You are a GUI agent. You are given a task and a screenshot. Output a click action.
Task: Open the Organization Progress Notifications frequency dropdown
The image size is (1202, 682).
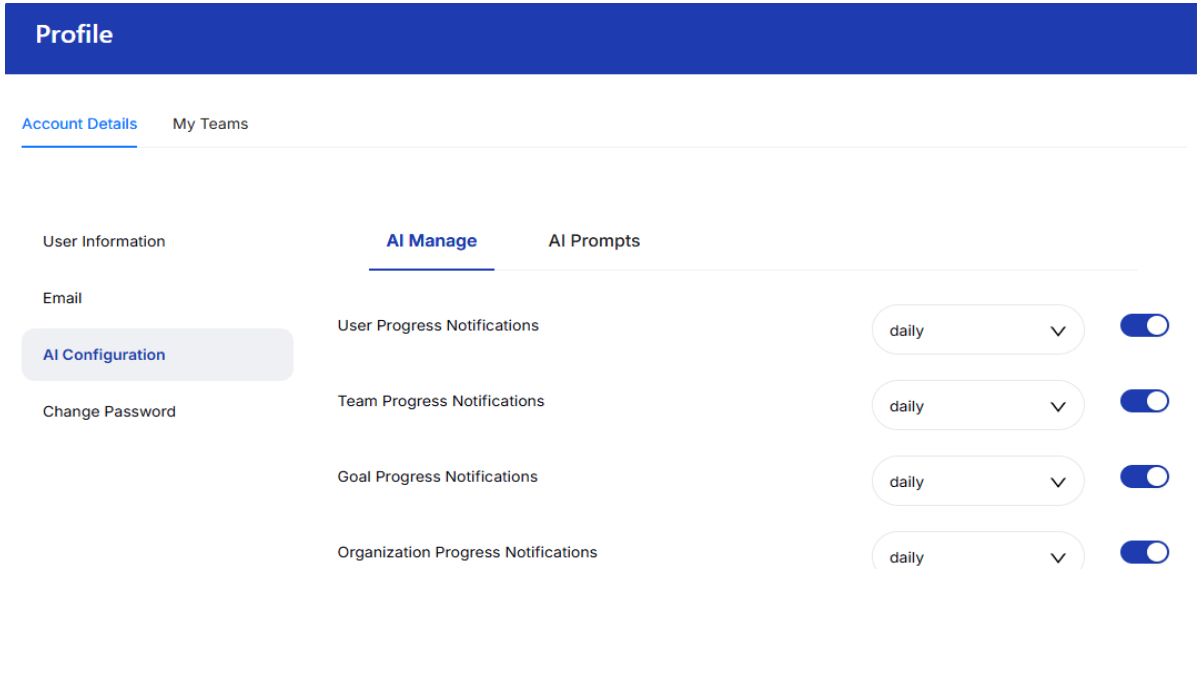tap(977, 555)
